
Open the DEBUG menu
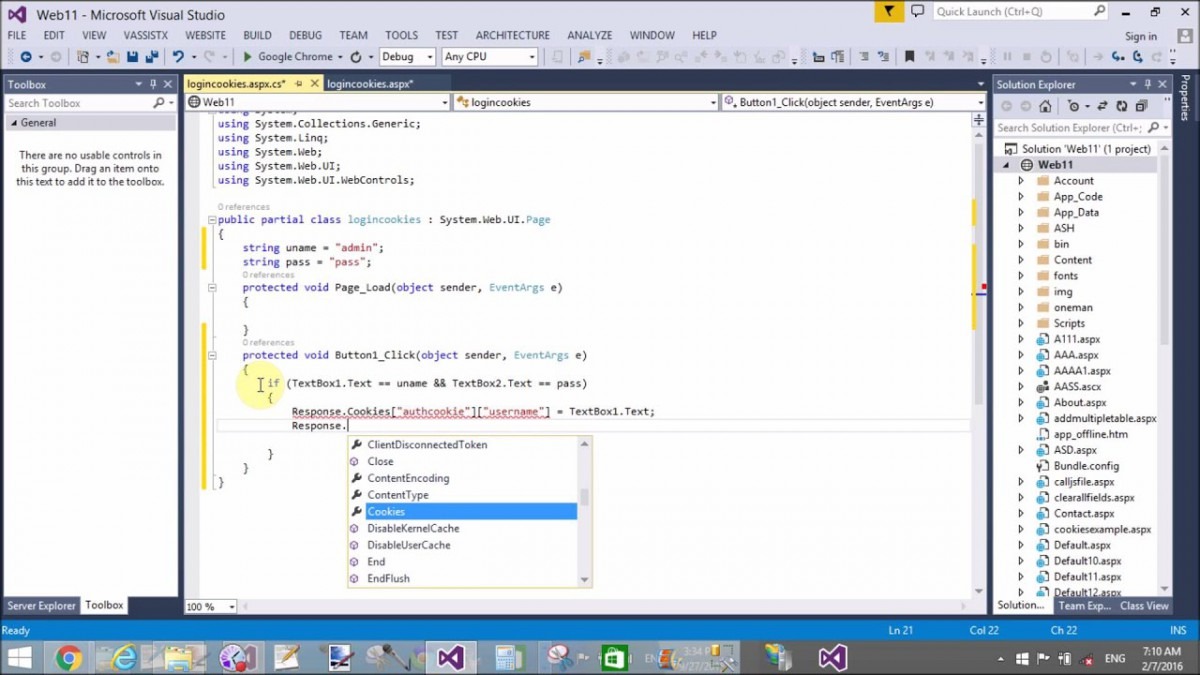coord(305,35)
